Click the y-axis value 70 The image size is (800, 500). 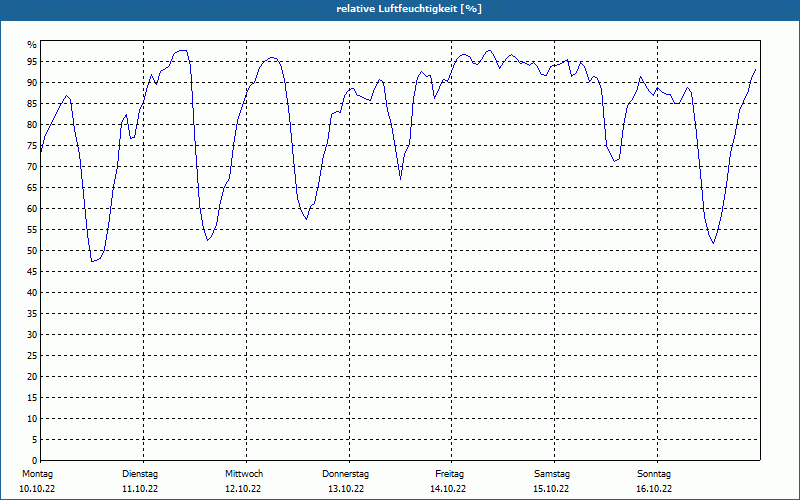[x=32, y=167]
